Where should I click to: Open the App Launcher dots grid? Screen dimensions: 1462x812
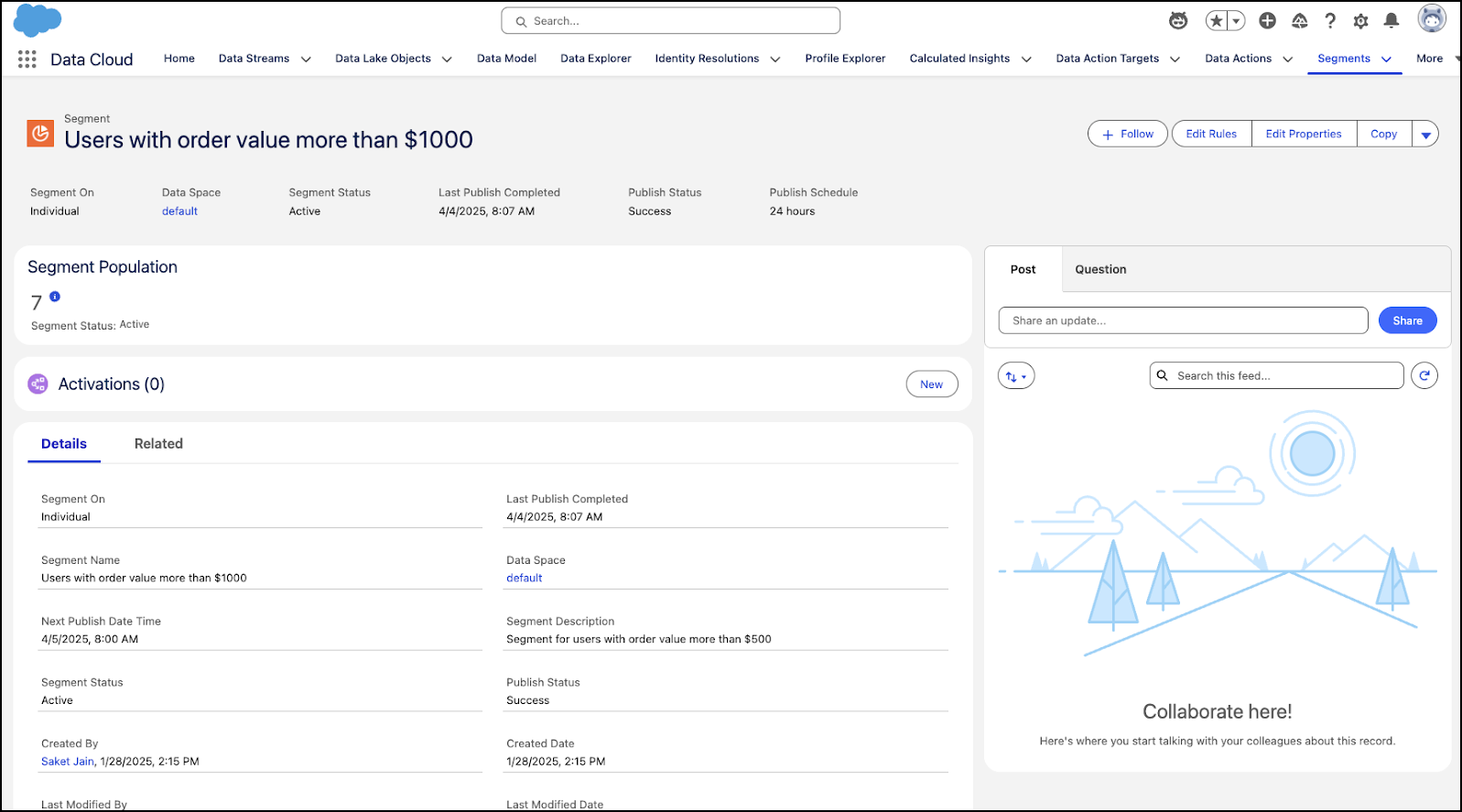click(x=27, y=60)
